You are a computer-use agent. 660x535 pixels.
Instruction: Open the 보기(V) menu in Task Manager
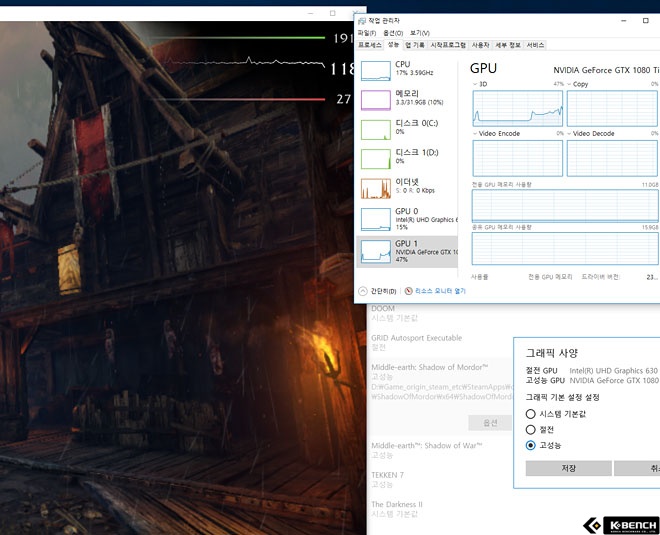pos(419,33)
